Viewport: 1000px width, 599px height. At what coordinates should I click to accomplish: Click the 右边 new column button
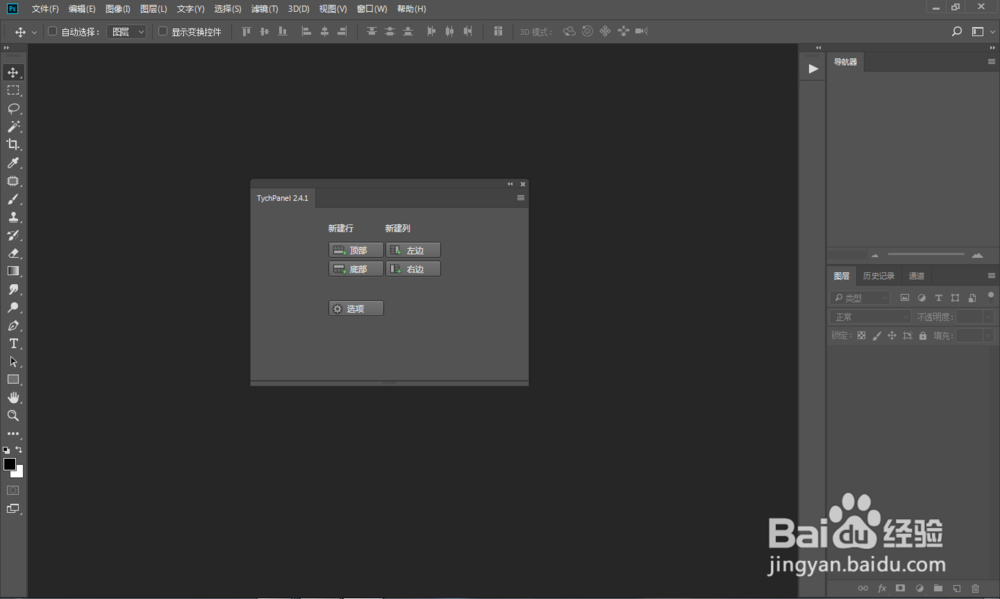click(413, 269)
